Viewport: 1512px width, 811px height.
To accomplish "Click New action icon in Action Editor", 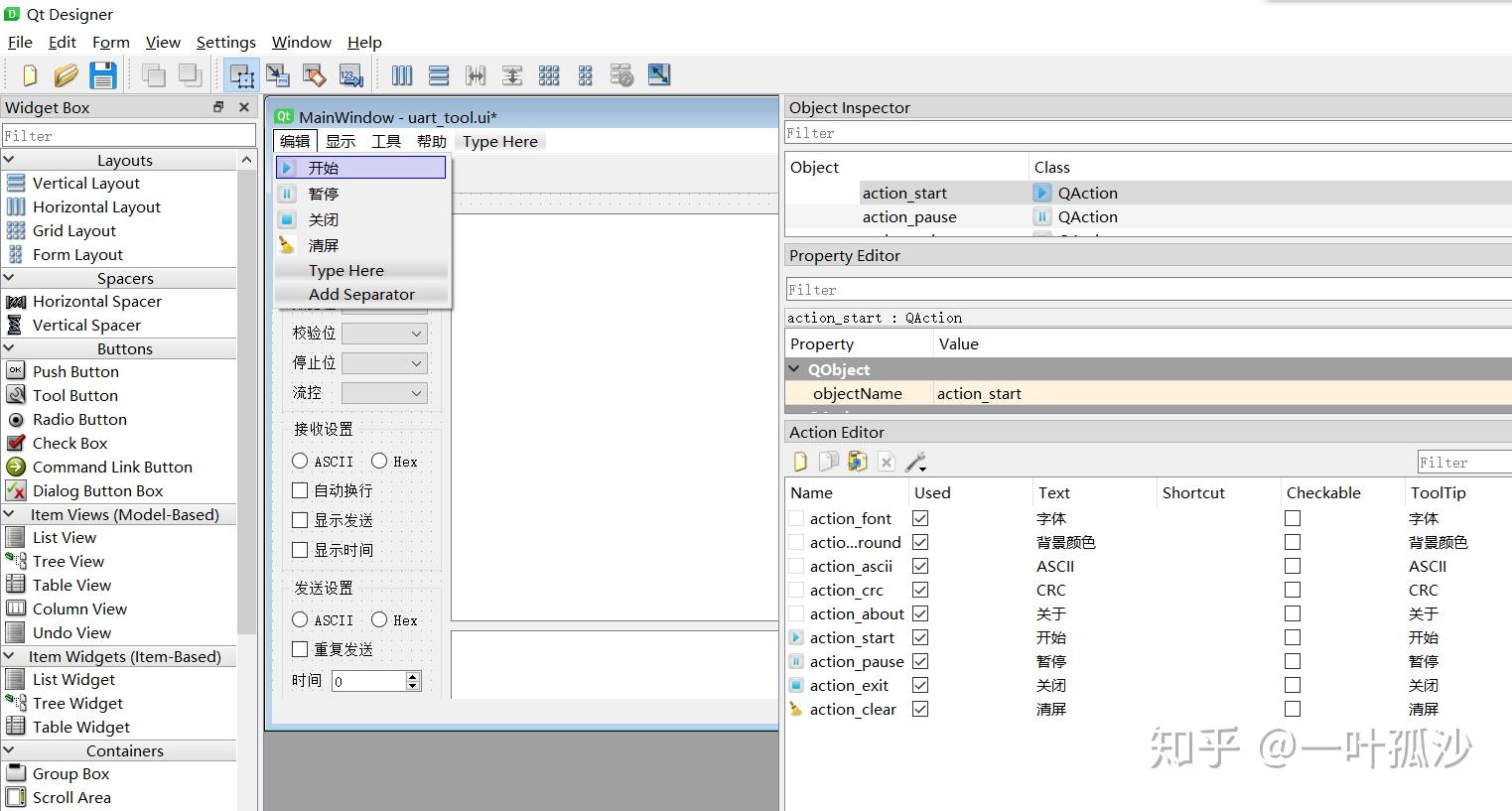I will pyautogui.click(x=800, y=462).
